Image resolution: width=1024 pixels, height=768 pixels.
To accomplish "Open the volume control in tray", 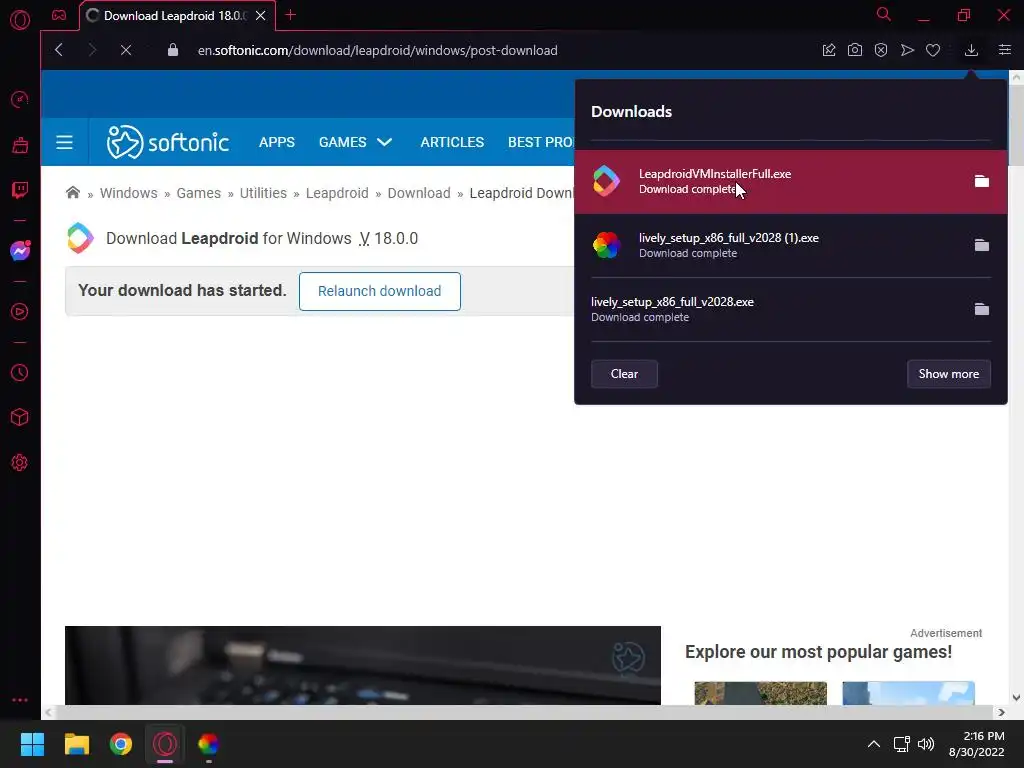I will click(926, 744).
